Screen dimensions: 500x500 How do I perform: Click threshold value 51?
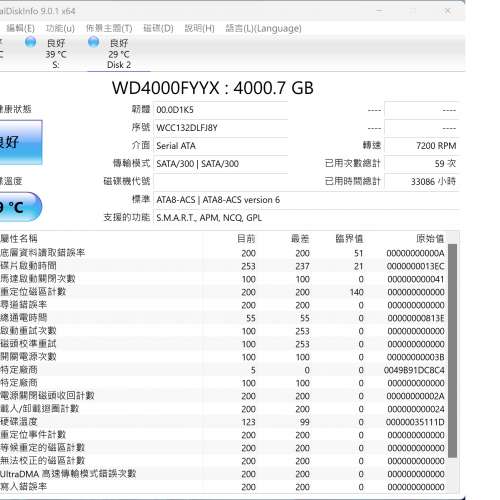[358, 253]
